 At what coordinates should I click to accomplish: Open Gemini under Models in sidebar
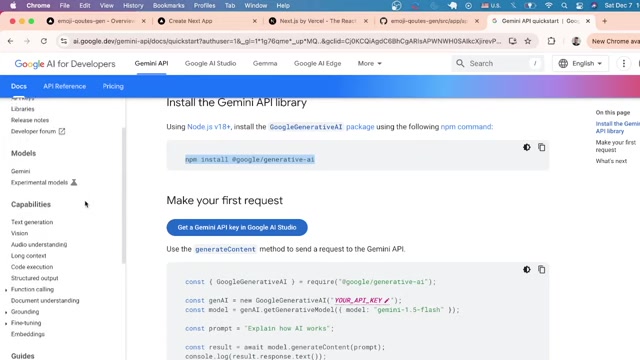point(20,171)
